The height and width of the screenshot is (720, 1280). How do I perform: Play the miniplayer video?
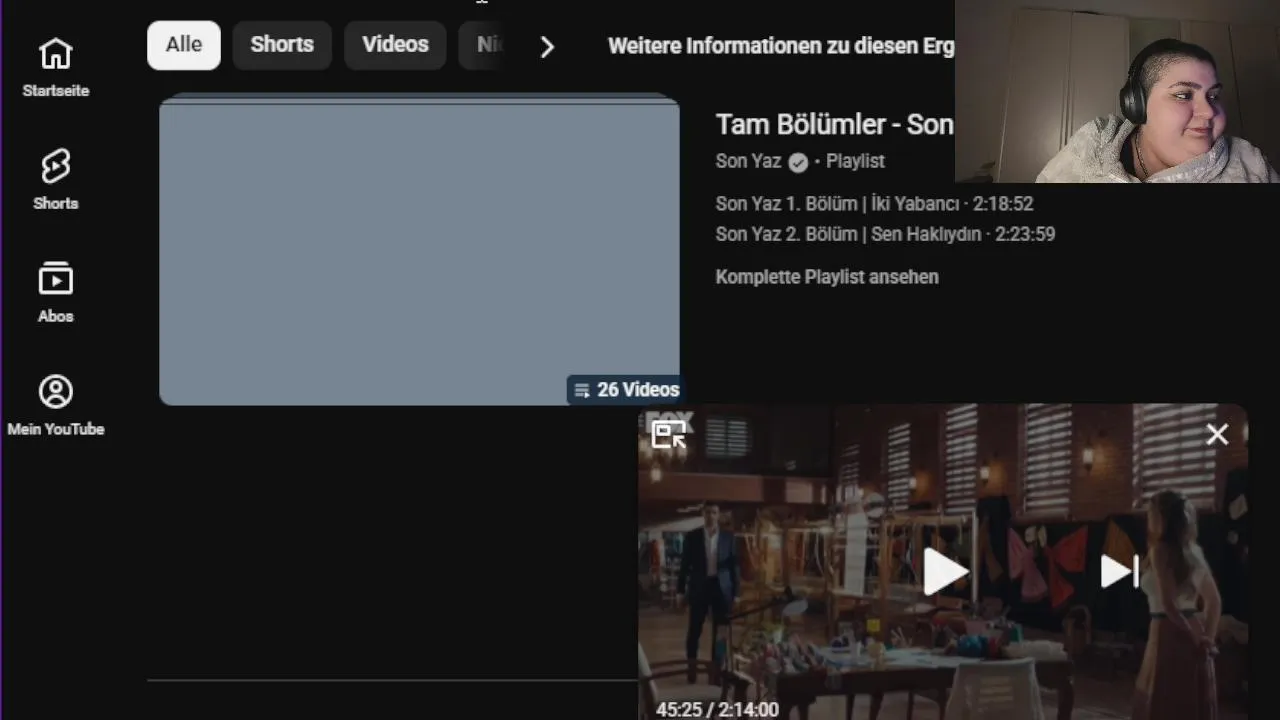pos(944,571)
